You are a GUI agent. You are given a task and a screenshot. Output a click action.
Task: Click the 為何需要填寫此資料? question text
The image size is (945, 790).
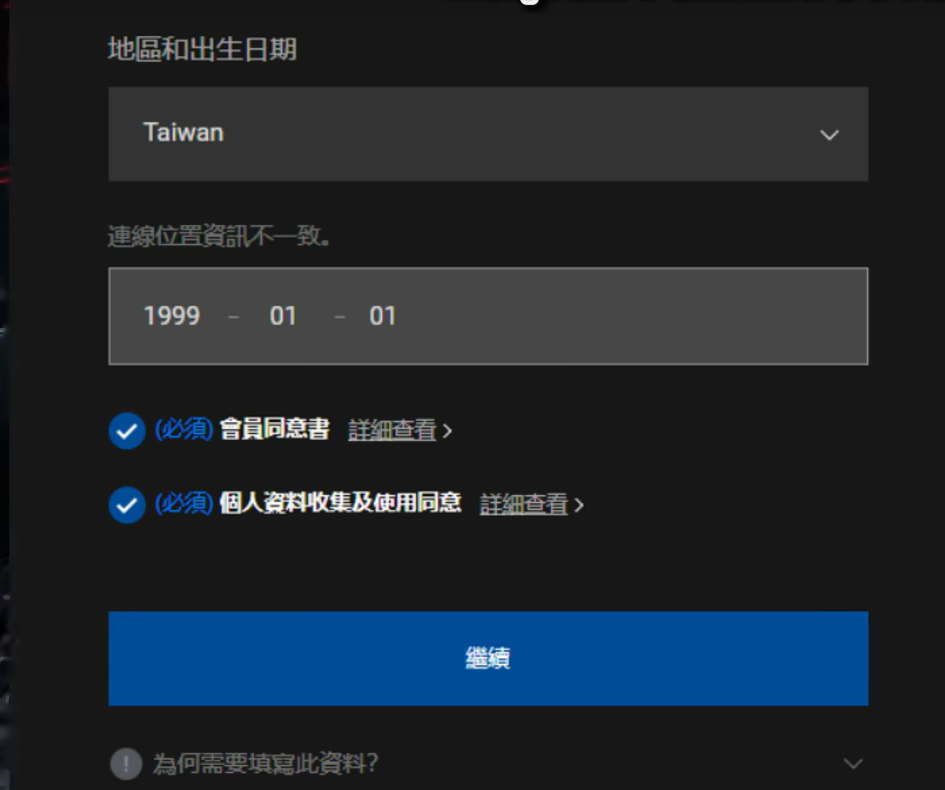point(265,763)
